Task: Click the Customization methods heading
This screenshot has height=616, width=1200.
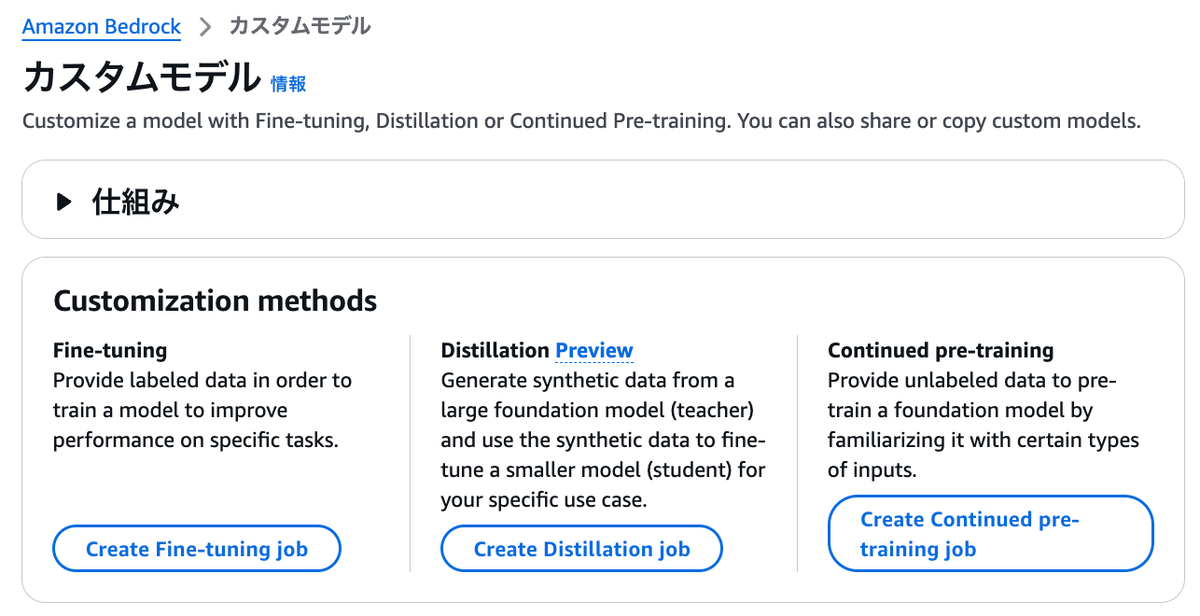Action: [215, 300]
